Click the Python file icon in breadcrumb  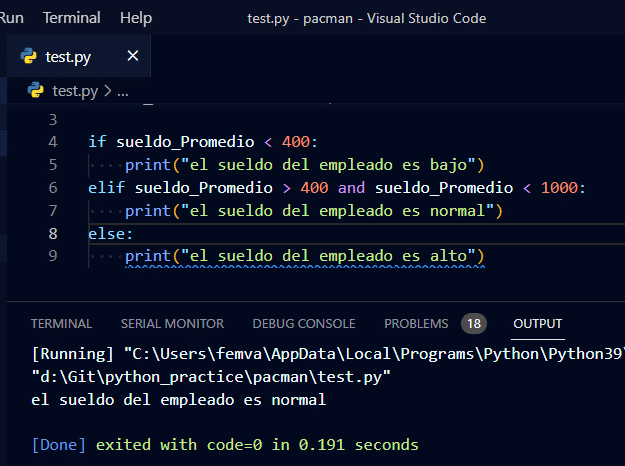click(x=37, y=91)
